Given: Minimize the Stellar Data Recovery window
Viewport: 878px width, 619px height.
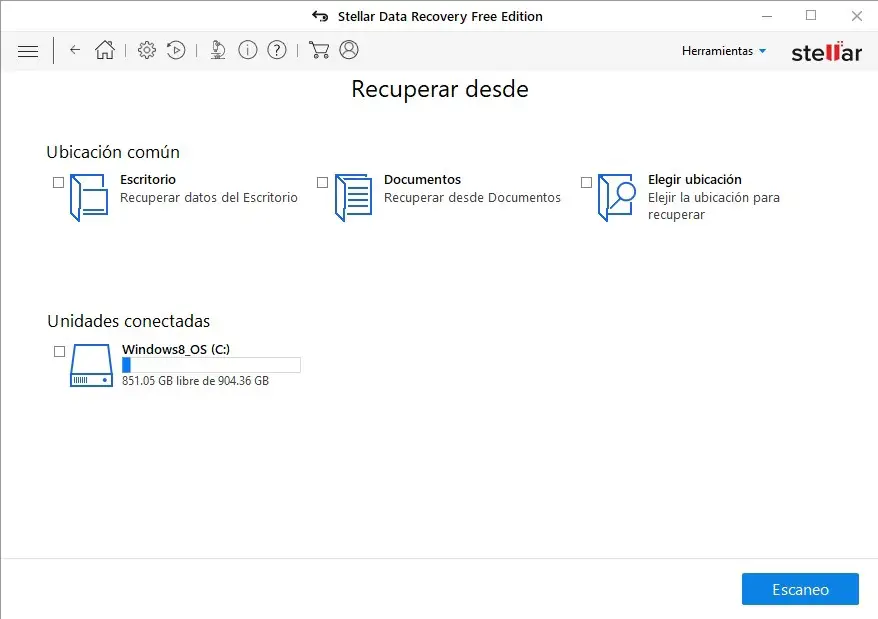Looking at the screenshot, I should click(x=767, y=16).
